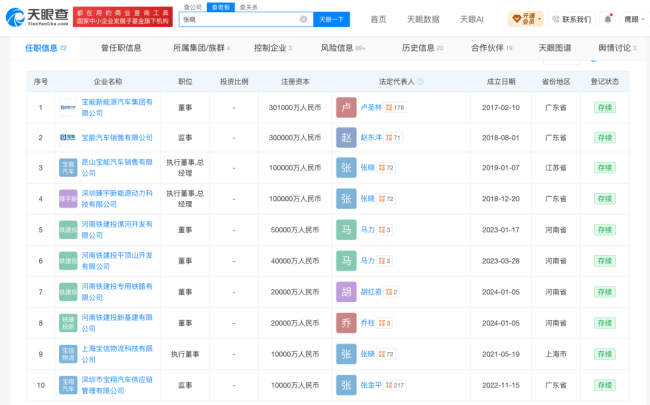Open the 控制企业 tab
The width and height of the screenshot is (650, 405).
click(x=273, y=48)
